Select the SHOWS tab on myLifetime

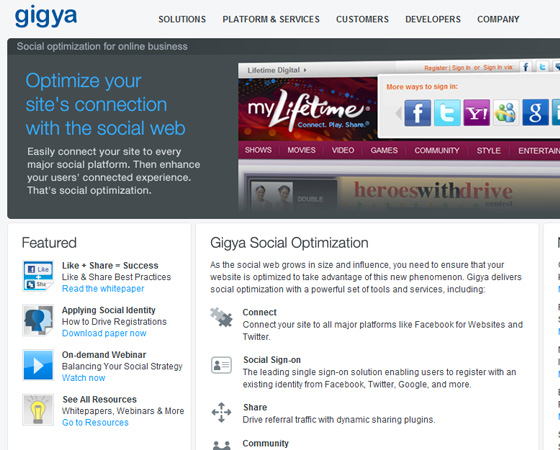258,150
